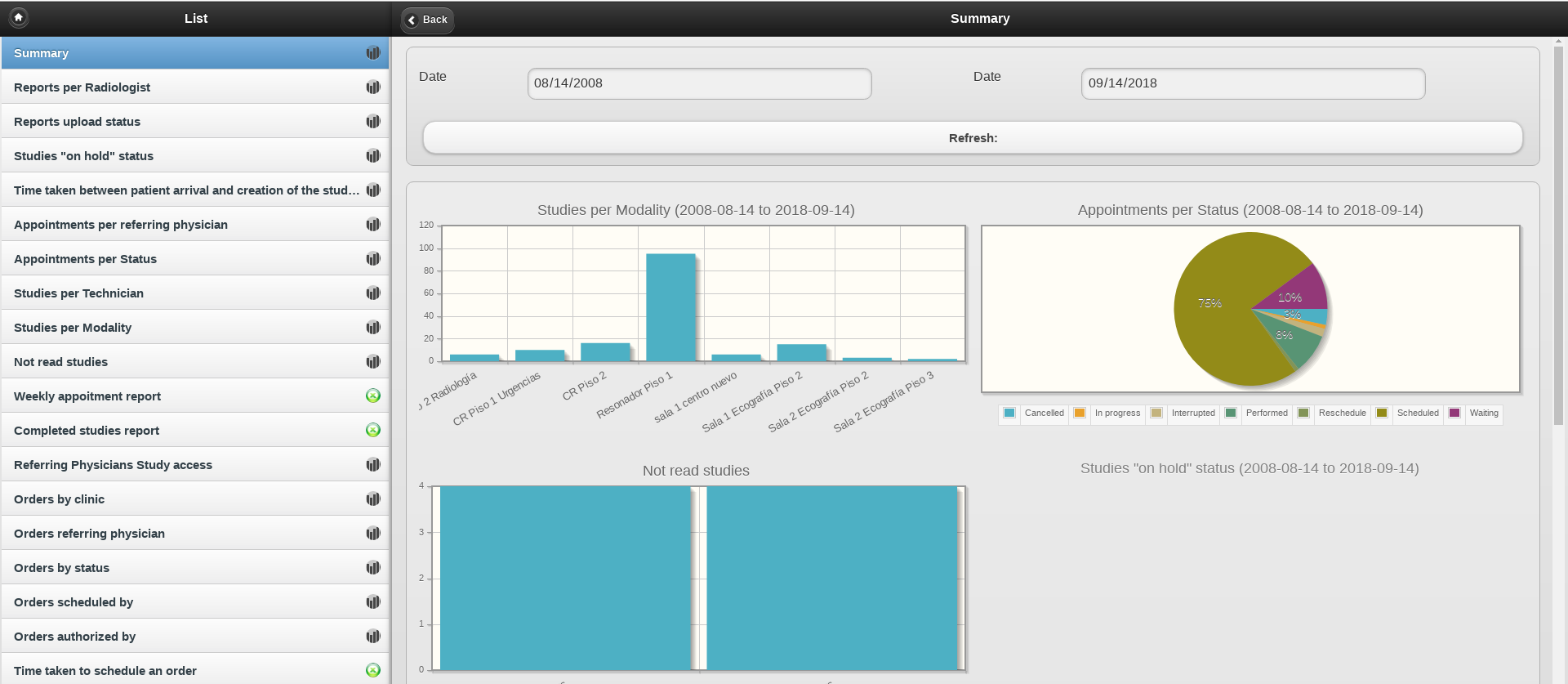Click the Cancelled legend color swatch
This screenshot has width=1568, height=684.
click(1009, 414)
